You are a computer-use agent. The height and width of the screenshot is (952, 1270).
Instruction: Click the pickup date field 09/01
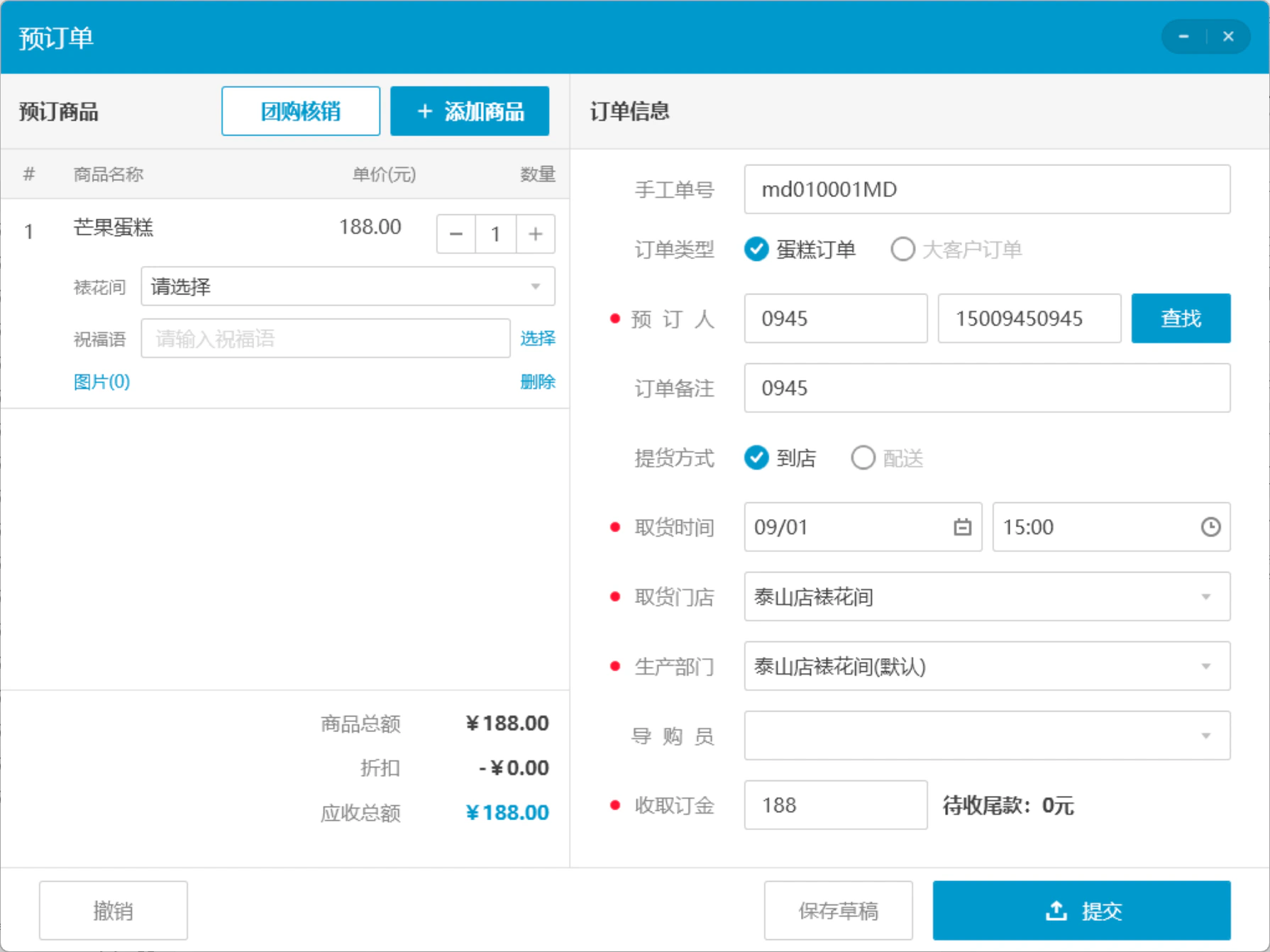pyautogui.click(x=863, y=527)
